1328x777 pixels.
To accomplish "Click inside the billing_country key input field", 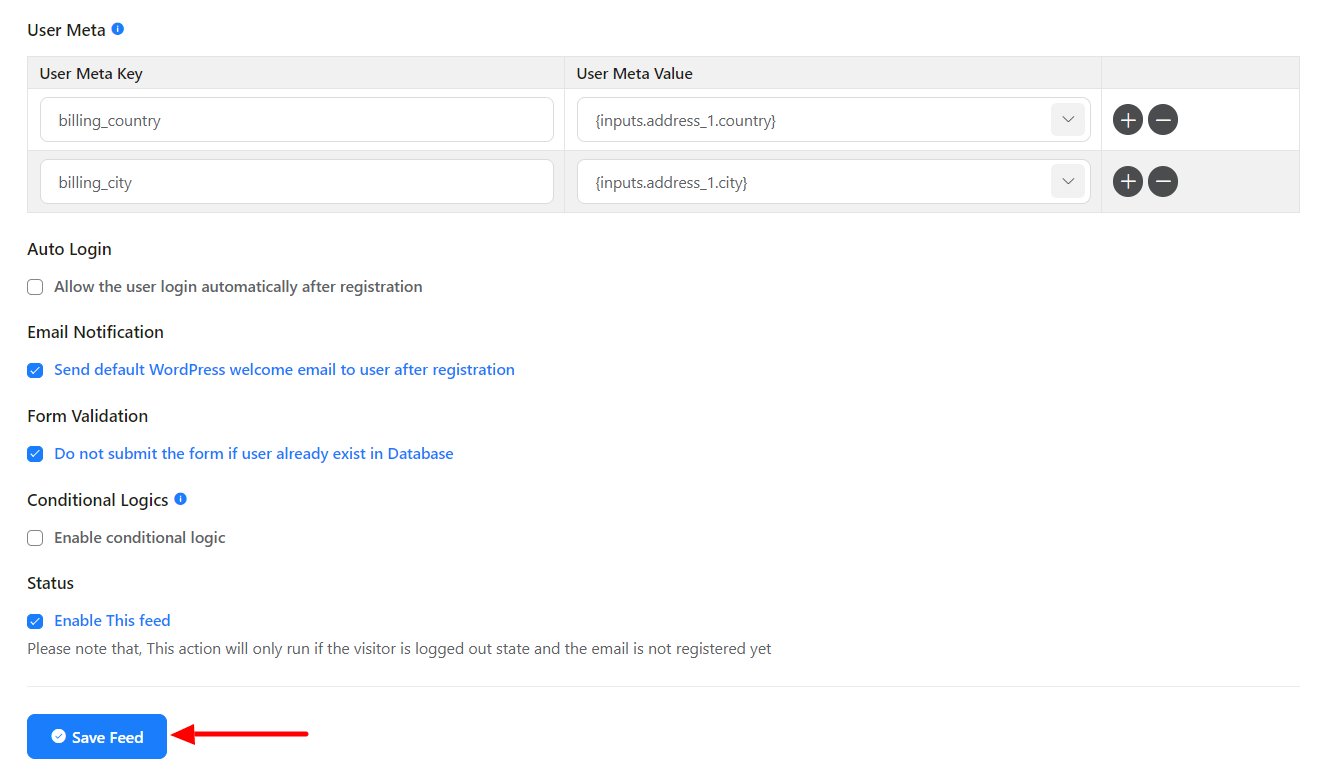I will [x=296, y=119].
